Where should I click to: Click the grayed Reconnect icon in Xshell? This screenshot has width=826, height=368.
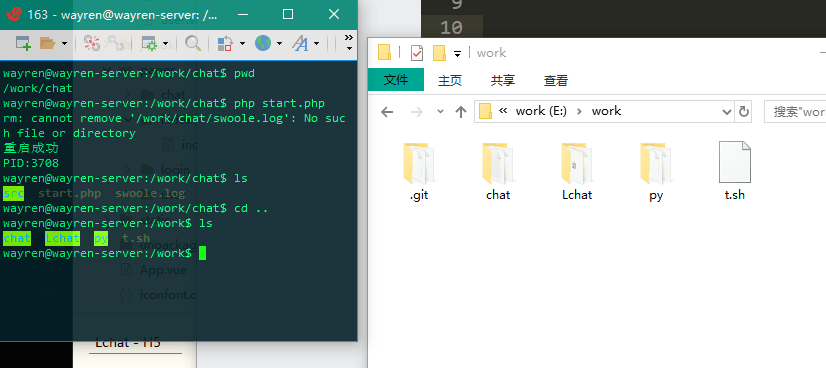(115, 43)
